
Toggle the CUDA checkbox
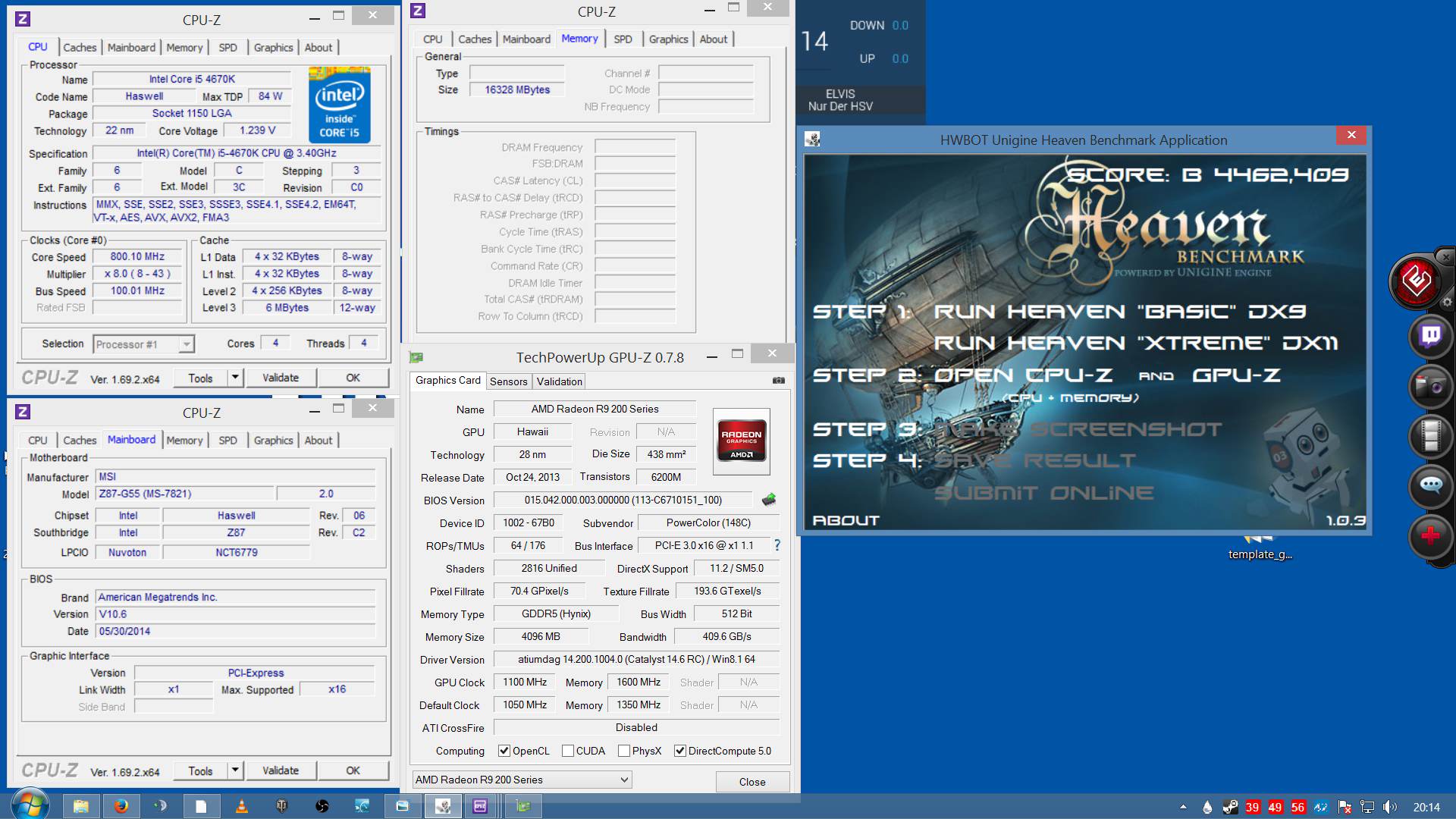click(x=567, y=751)
